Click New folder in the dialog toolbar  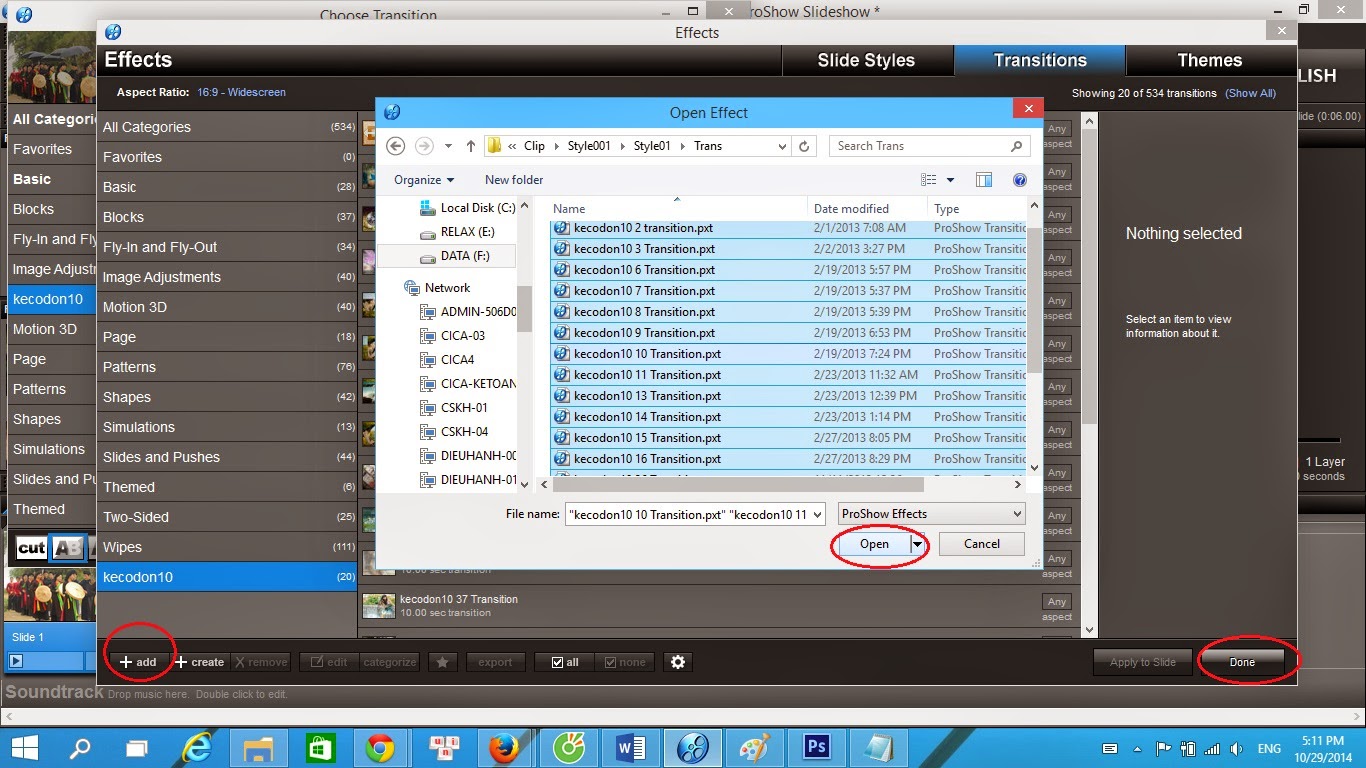514,180
